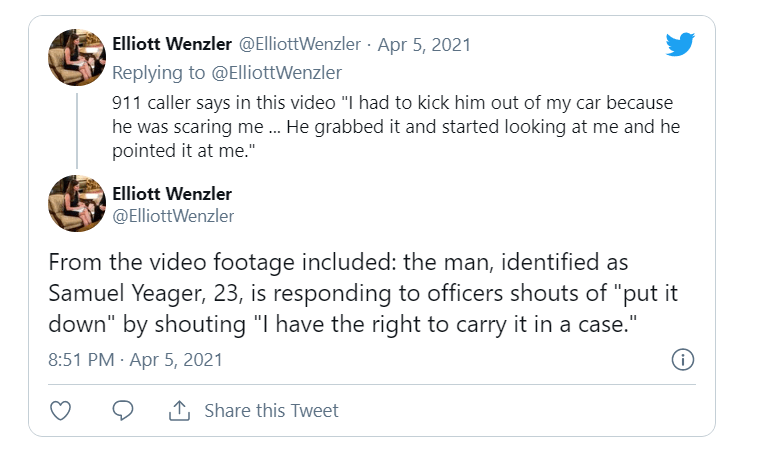Click the Twitter bird logo
The height and width of the screenshot is (465, 775).
(x=680, y=44)
